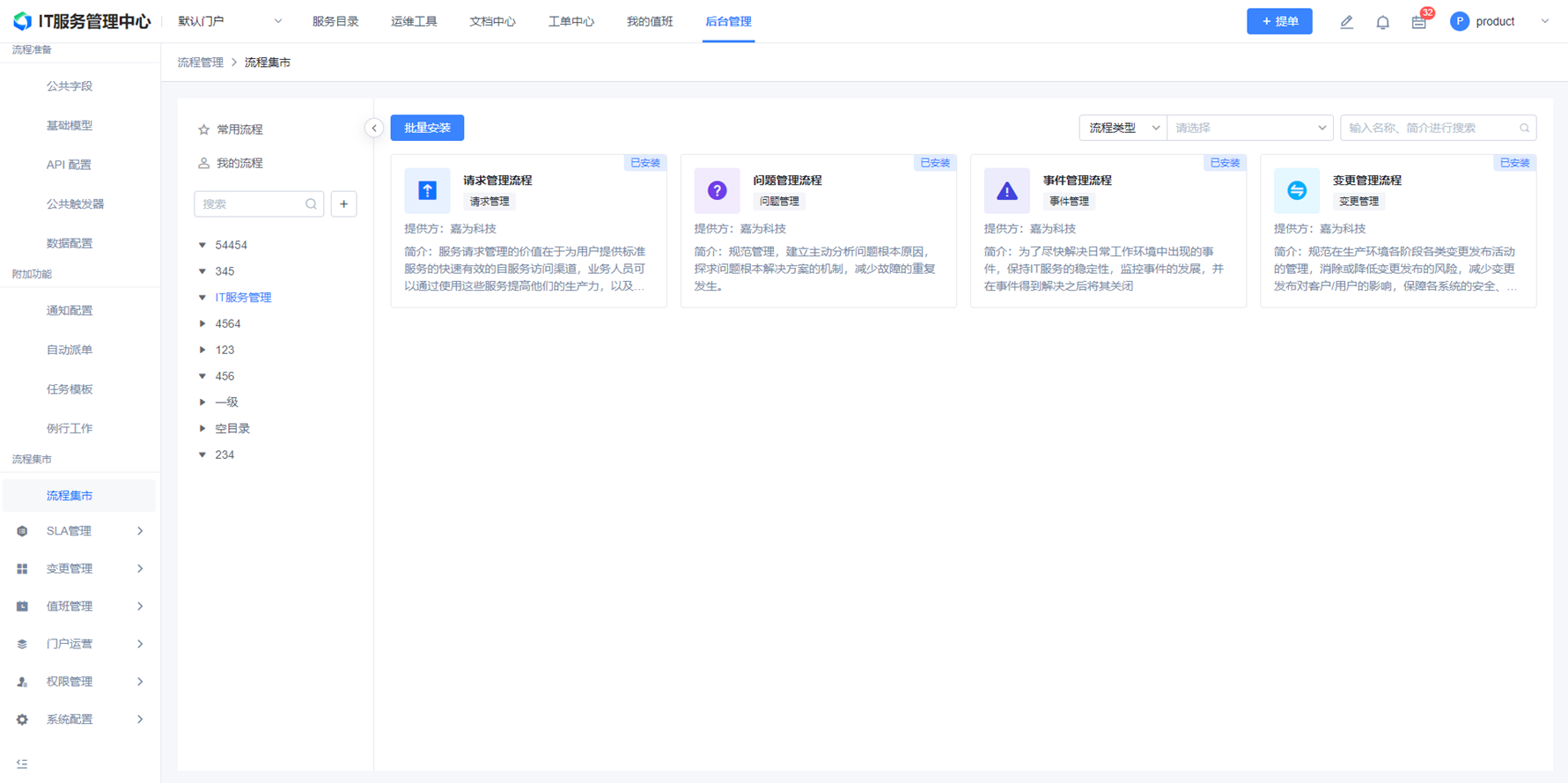Click the notification bell icon
This screenshot has height=783, width=1568.
1382,22
